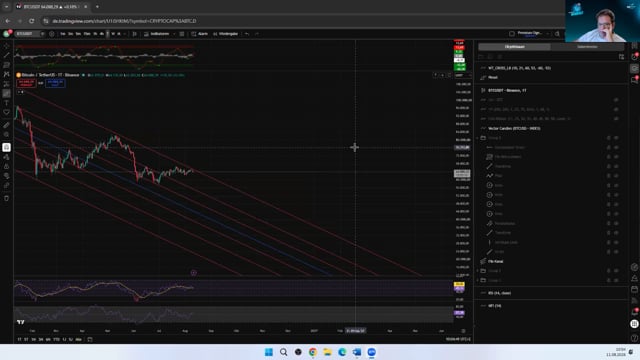Viewport: 640px width, 360px height.
Task: Select the highlighted brush tool in left toolbar
Action: click(x=7, y=93)
